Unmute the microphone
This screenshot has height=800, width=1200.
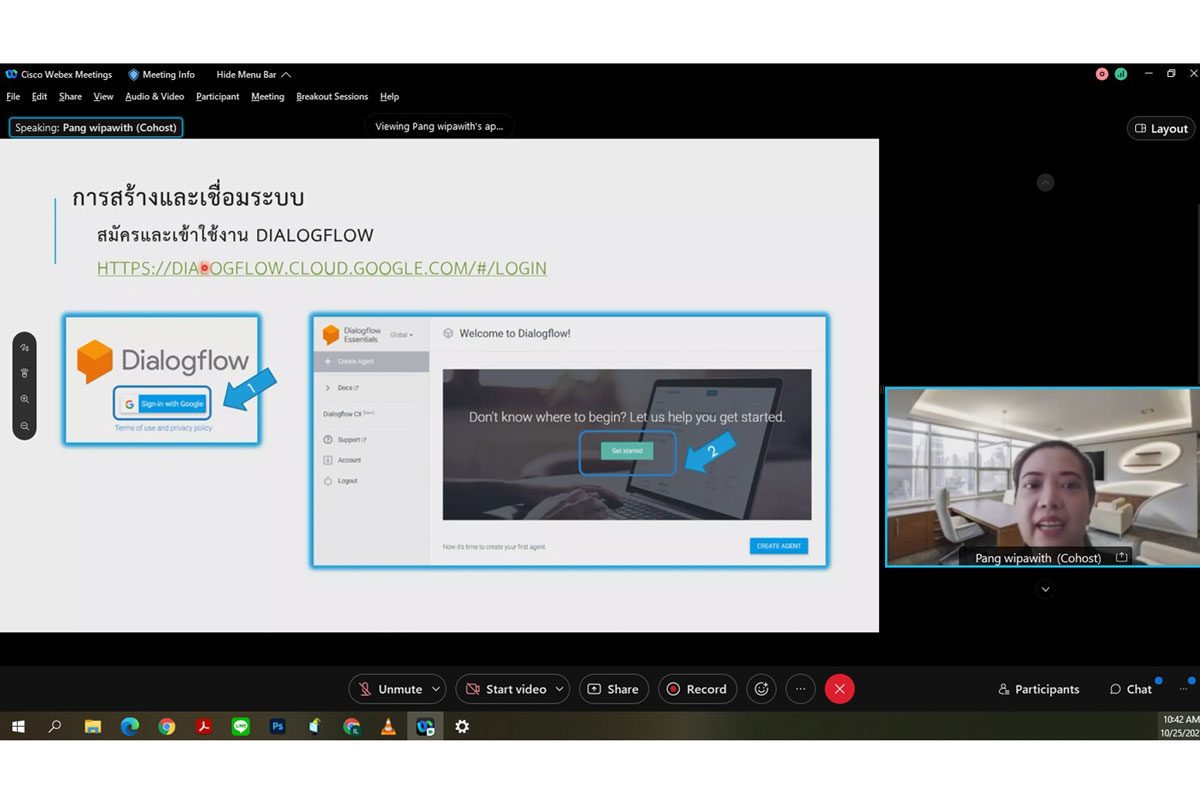(x=390, y=689)
